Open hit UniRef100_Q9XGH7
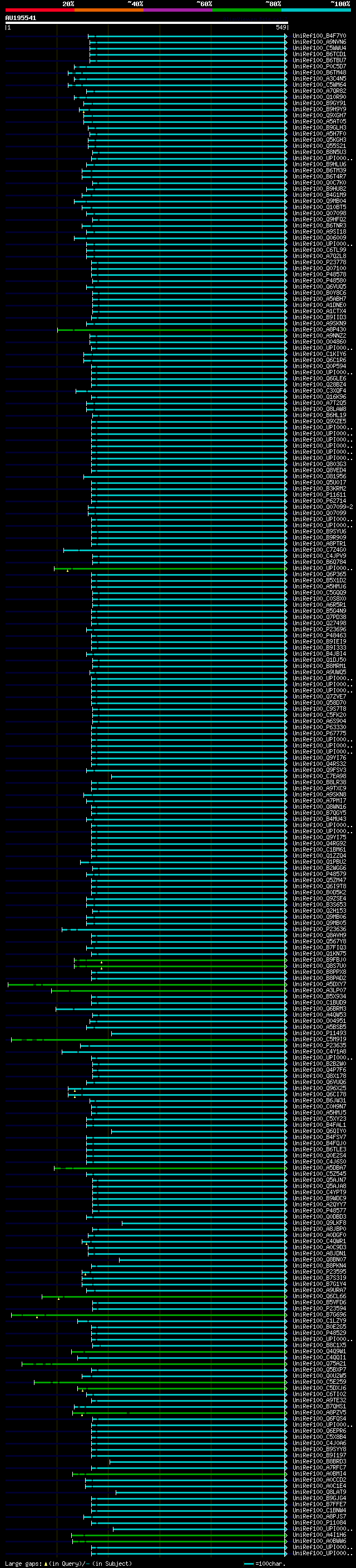 [x=319, y=116]
